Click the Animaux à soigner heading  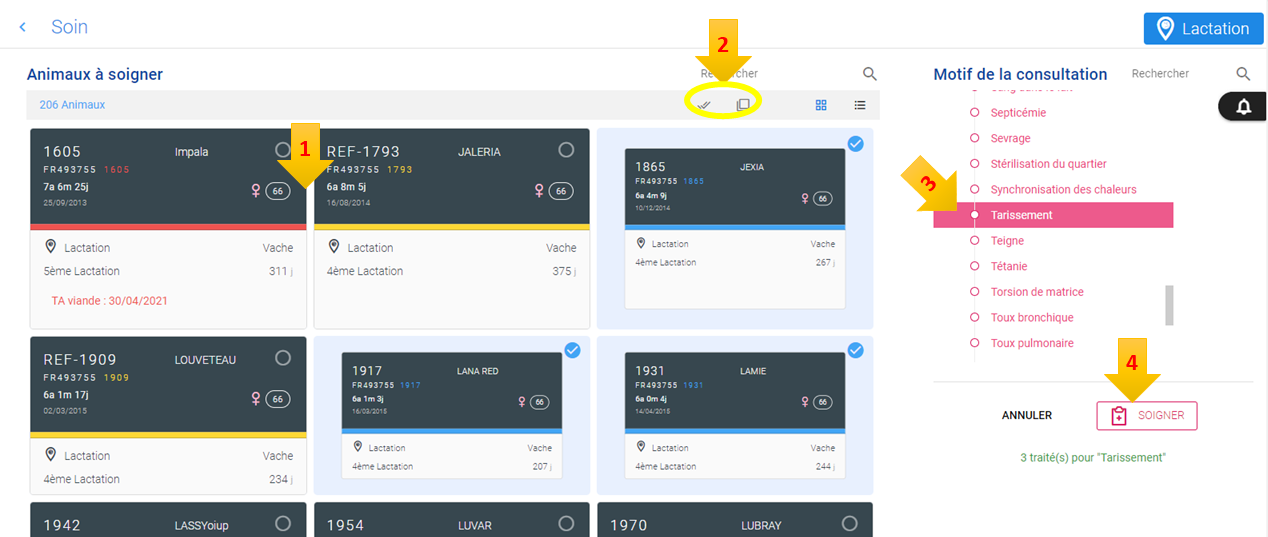[95, 74]
